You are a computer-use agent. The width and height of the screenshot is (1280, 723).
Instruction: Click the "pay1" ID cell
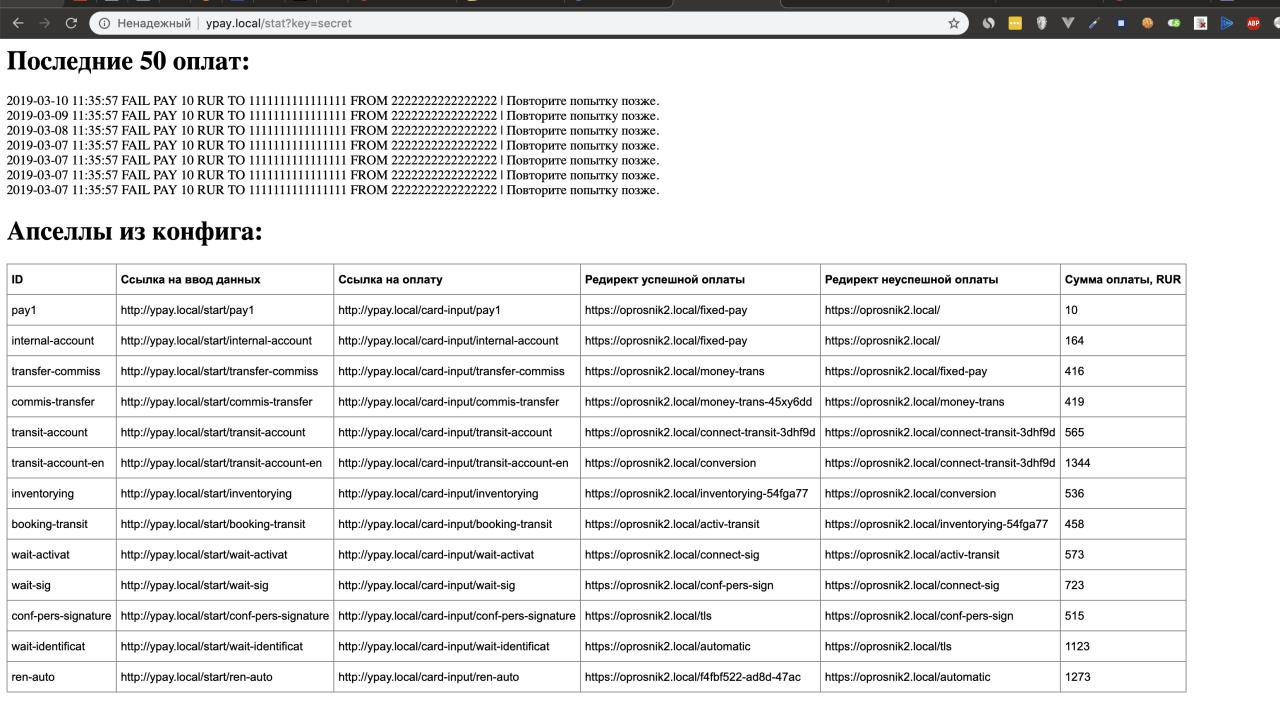[62, 310]
